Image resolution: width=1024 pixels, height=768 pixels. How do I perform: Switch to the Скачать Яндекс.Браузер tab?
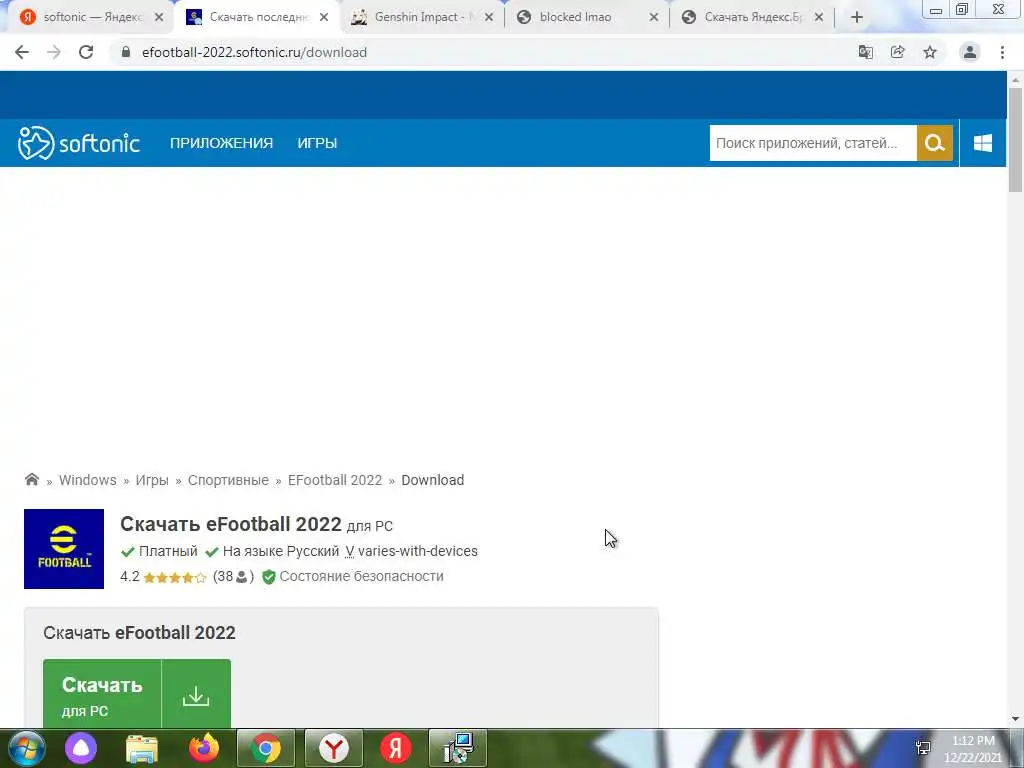pyautogui.click(x=751, y=18)
